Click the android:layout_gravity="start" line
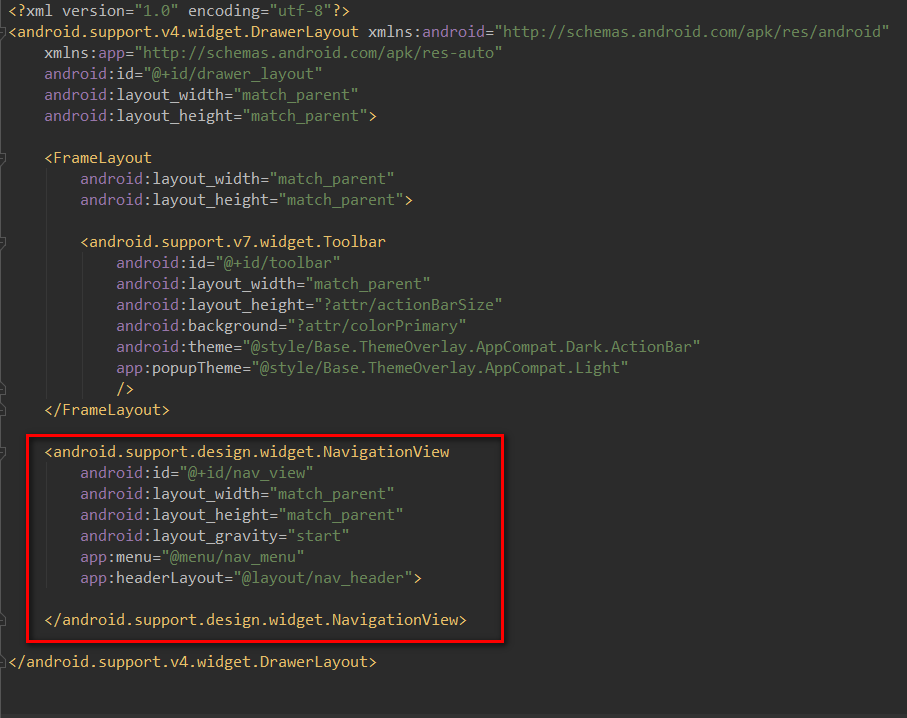 pos(215,536)
